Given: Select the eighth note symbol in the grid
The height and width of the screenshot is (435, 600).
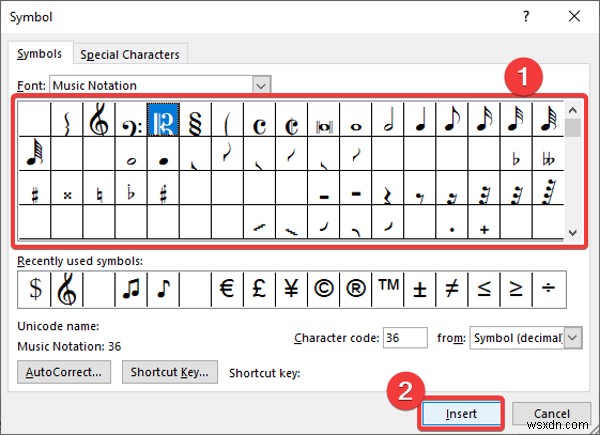Looking at the screenshot, I should click(452, 119).
